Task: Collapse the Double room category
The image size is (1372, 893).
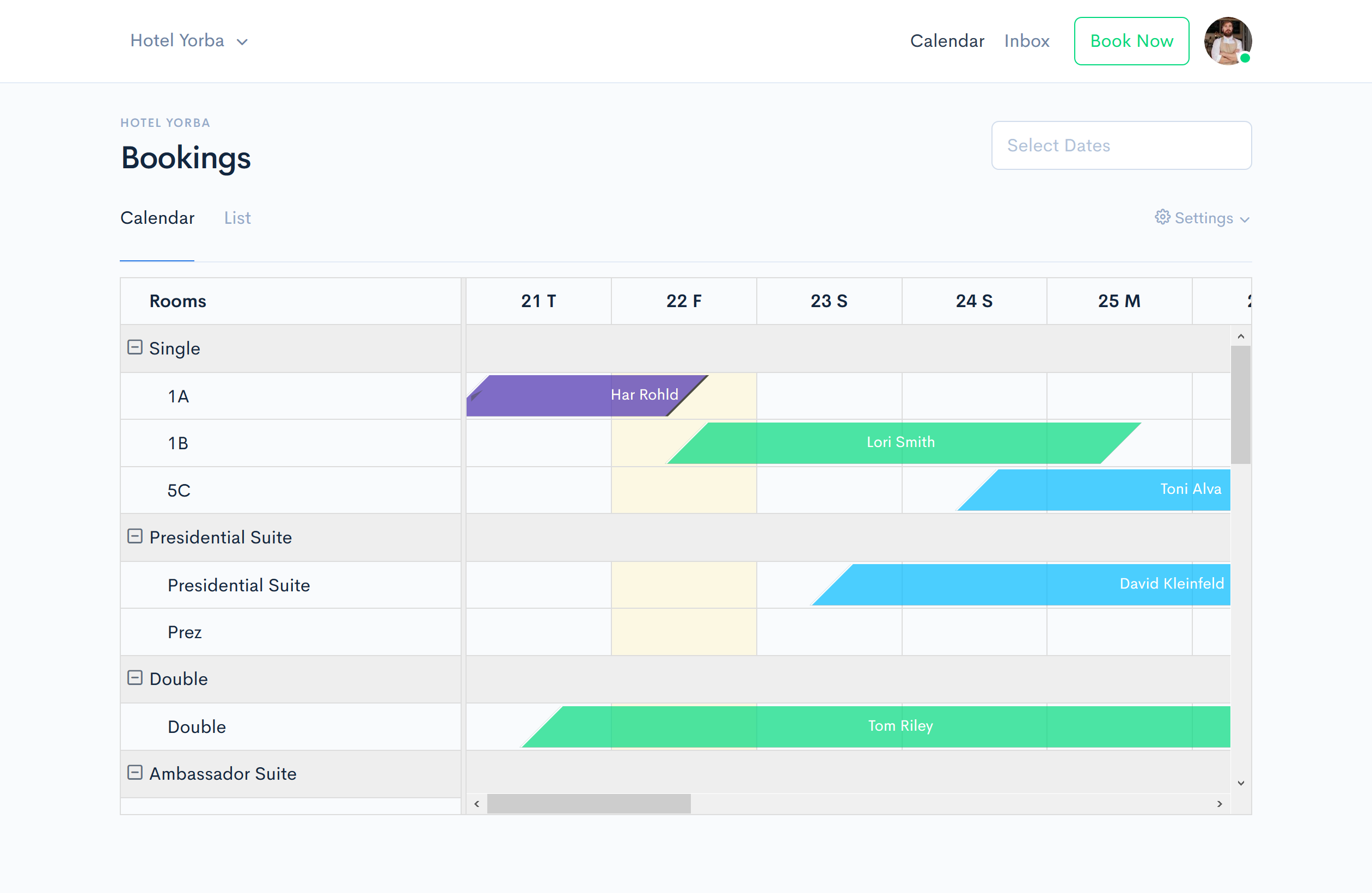Action: tap(135, 679)
